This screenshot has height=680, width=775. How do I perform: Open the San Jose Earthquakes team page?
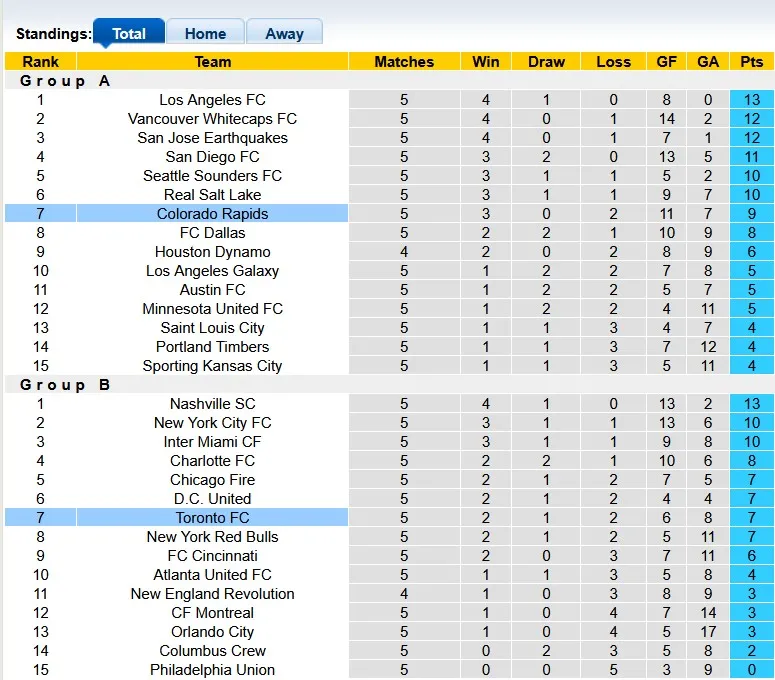(212, 138)
